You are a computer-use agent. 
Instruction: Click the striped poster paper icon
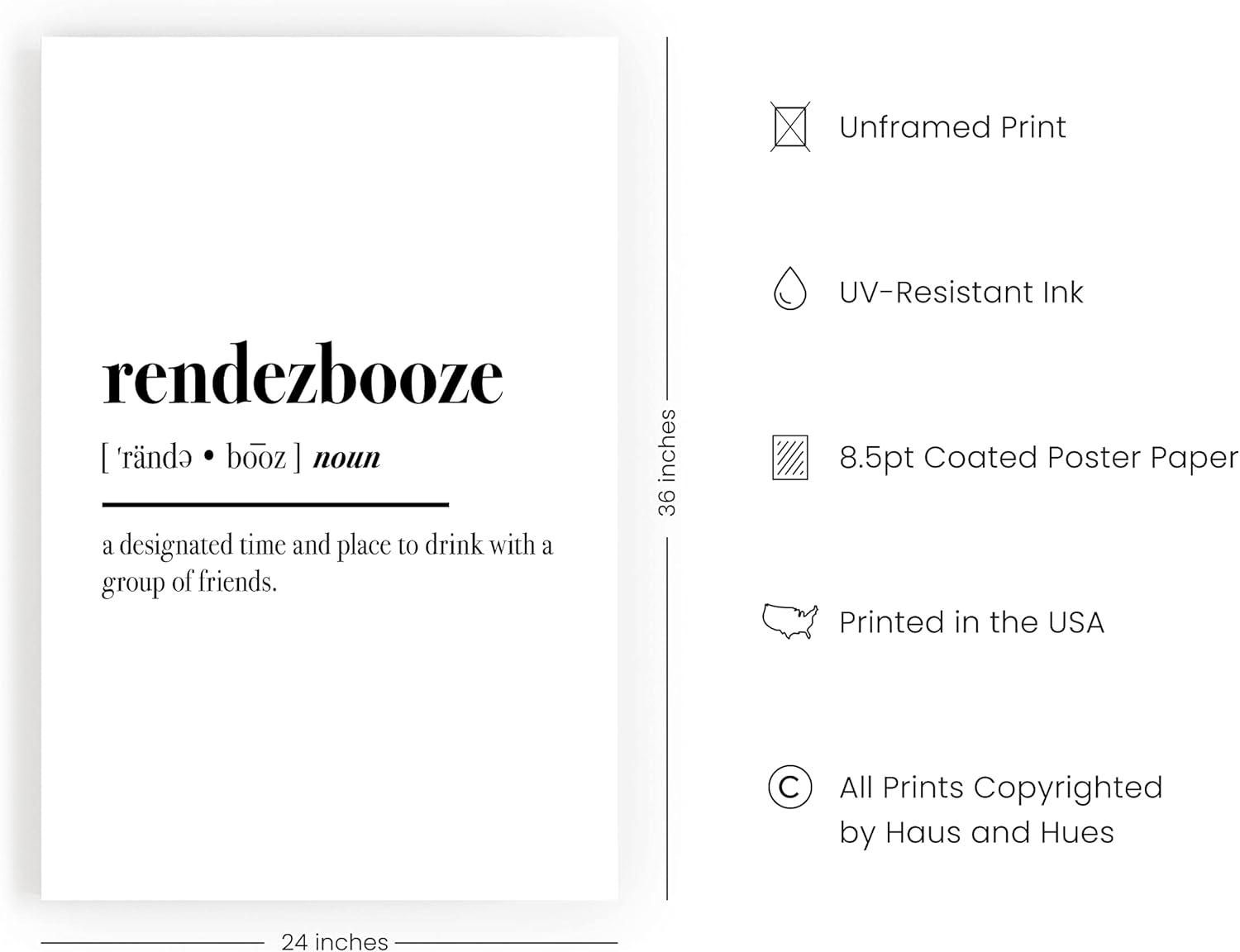[x=789, y=457]
